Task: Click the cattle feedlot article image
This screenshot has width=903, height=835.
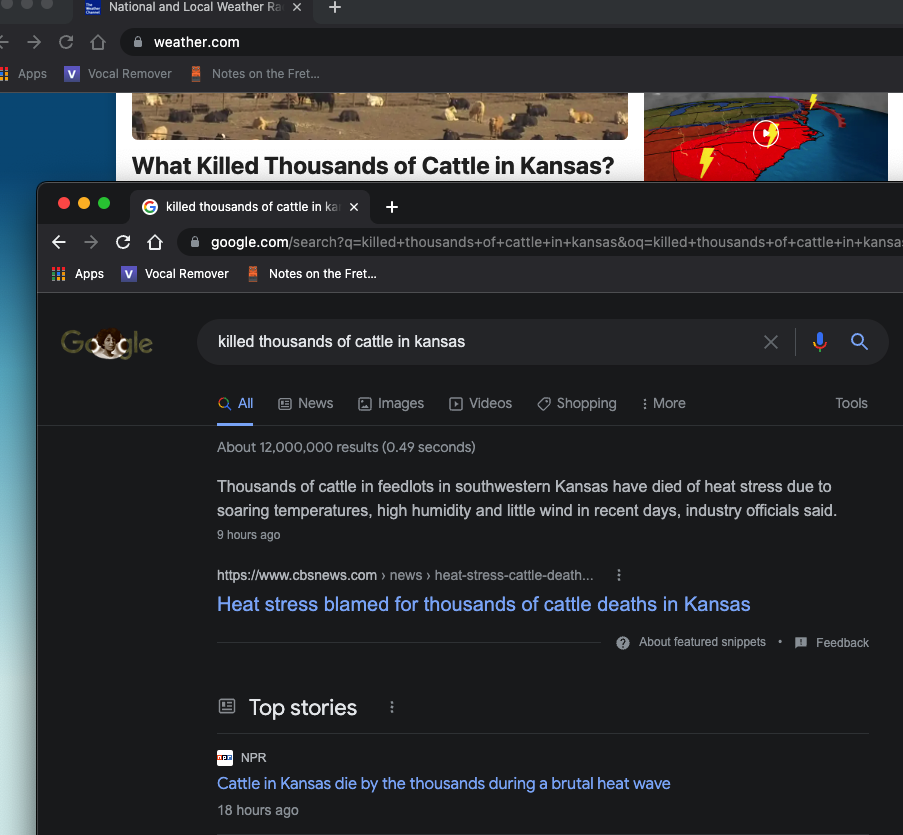Action: click(380, 116)
